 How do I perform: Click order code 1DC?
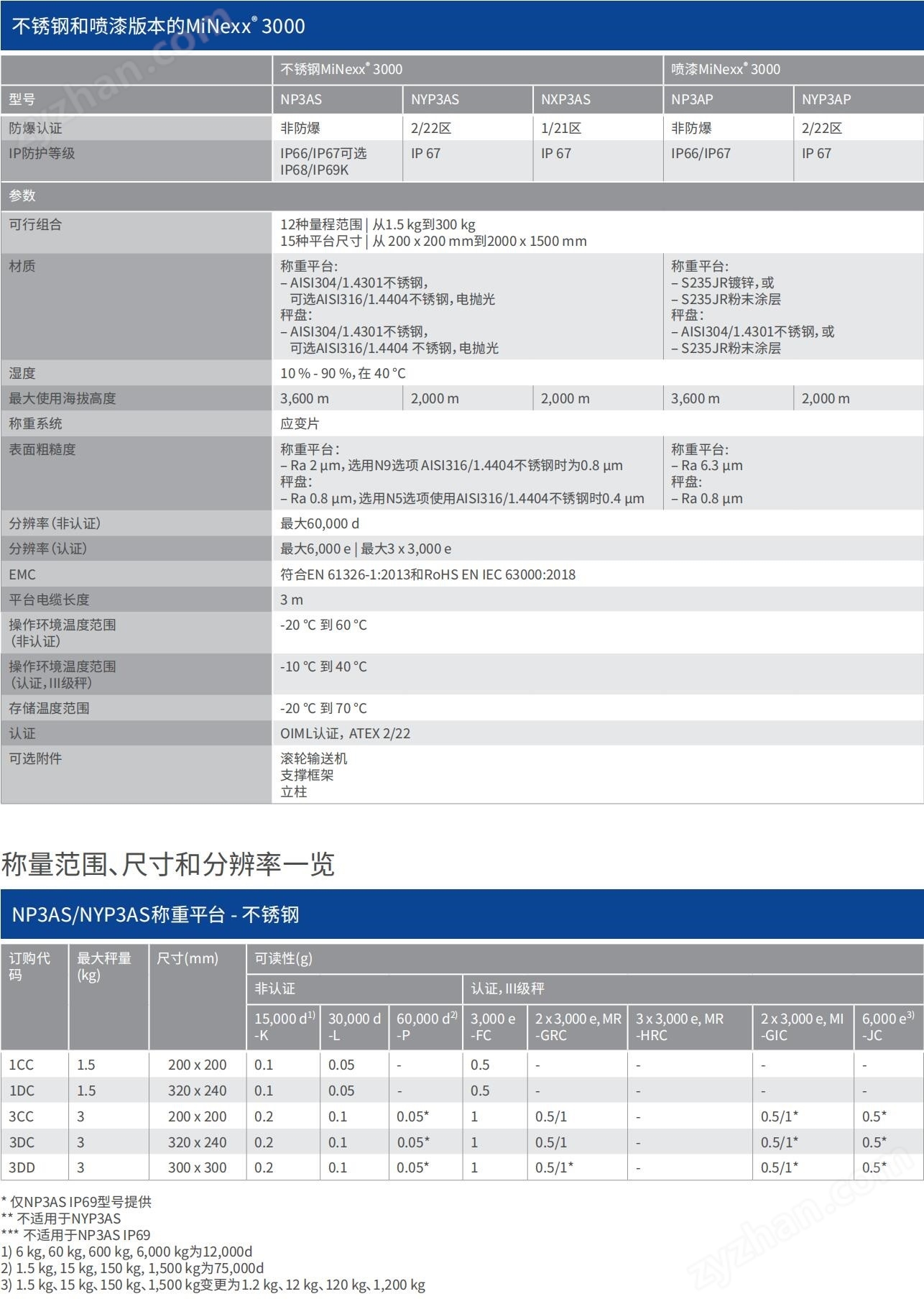click(22, 1091)
